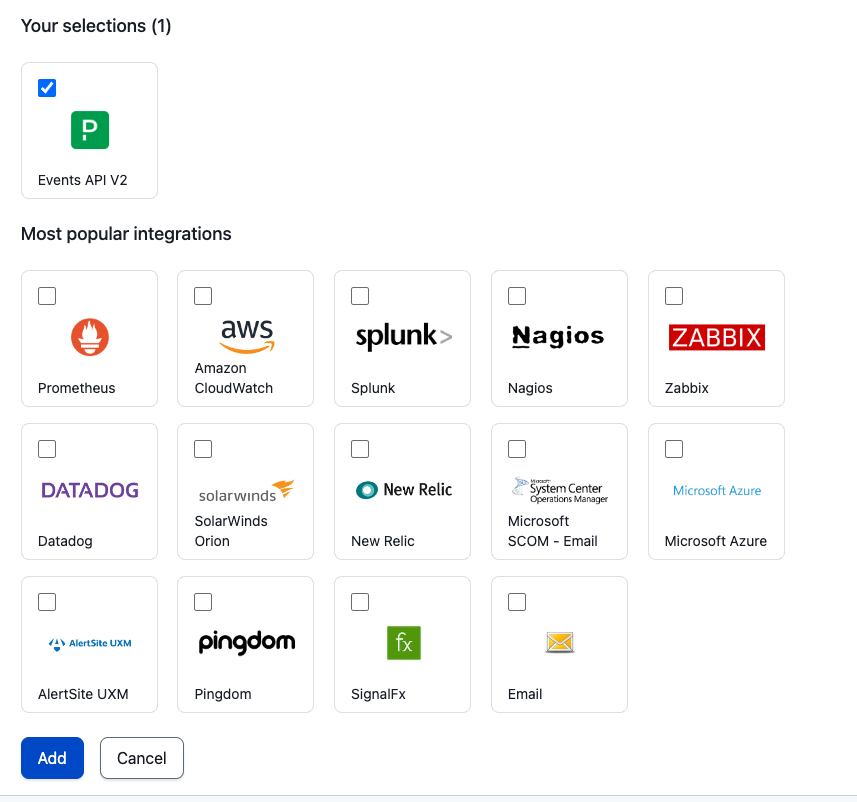Select the Microsoft SCOM - Email checkbox

(x=517, y=449)
